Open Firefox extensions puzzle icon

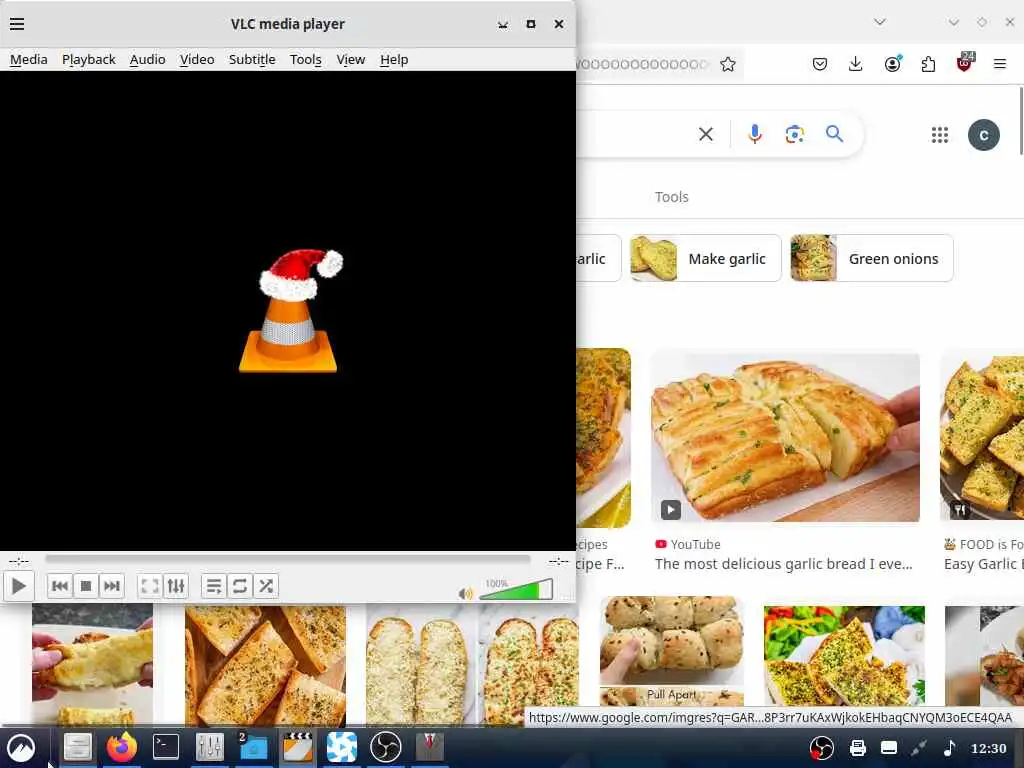(928, 64)
